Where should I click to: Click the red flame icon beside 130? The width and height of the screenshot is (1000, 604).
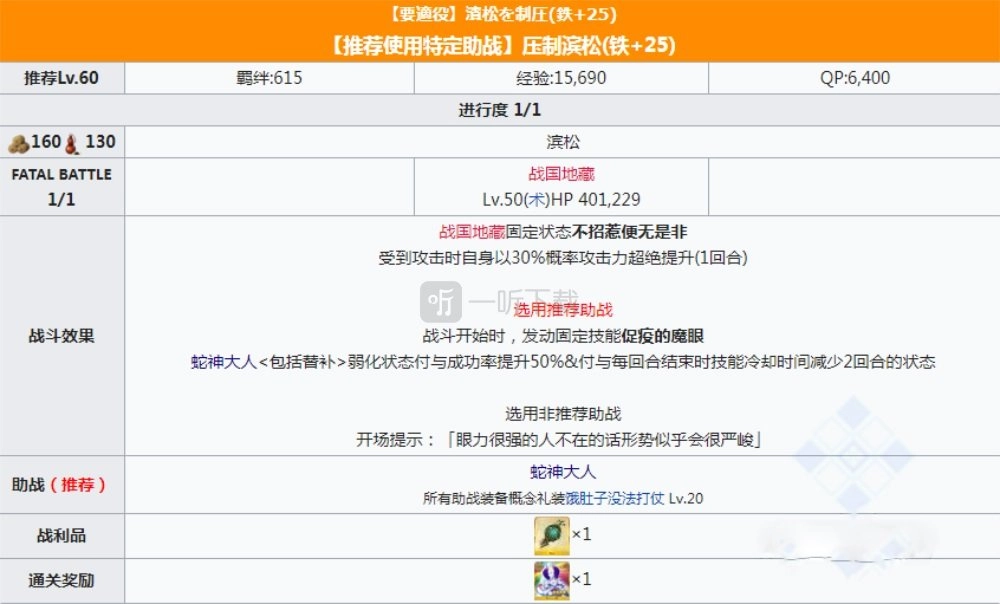(x=71, y=143)
